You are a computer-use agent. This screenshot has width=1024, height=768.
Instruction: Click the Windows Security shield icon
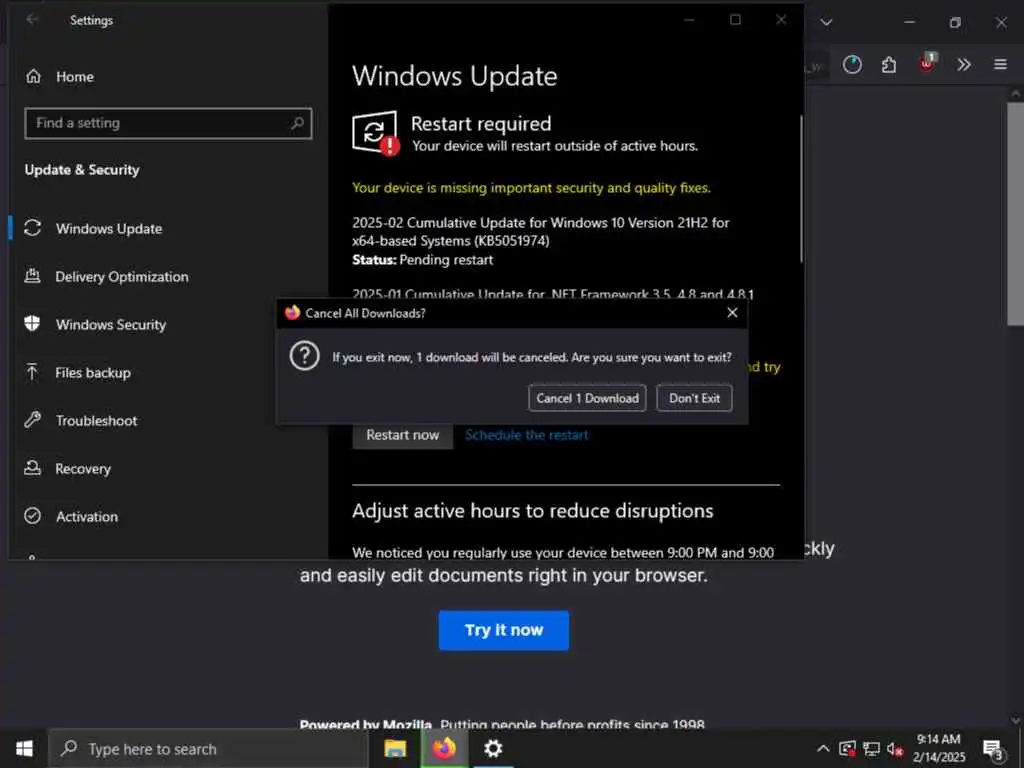click(33, 324)
